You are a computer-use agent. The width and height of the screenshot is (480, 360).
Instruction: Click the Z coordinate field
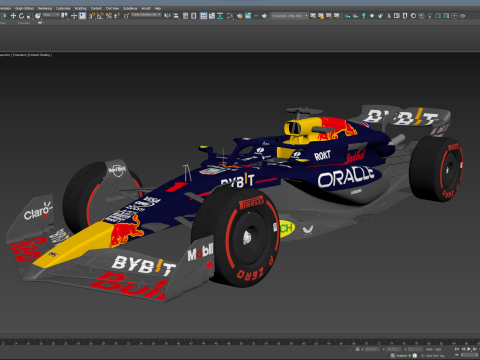pos(415,349)
